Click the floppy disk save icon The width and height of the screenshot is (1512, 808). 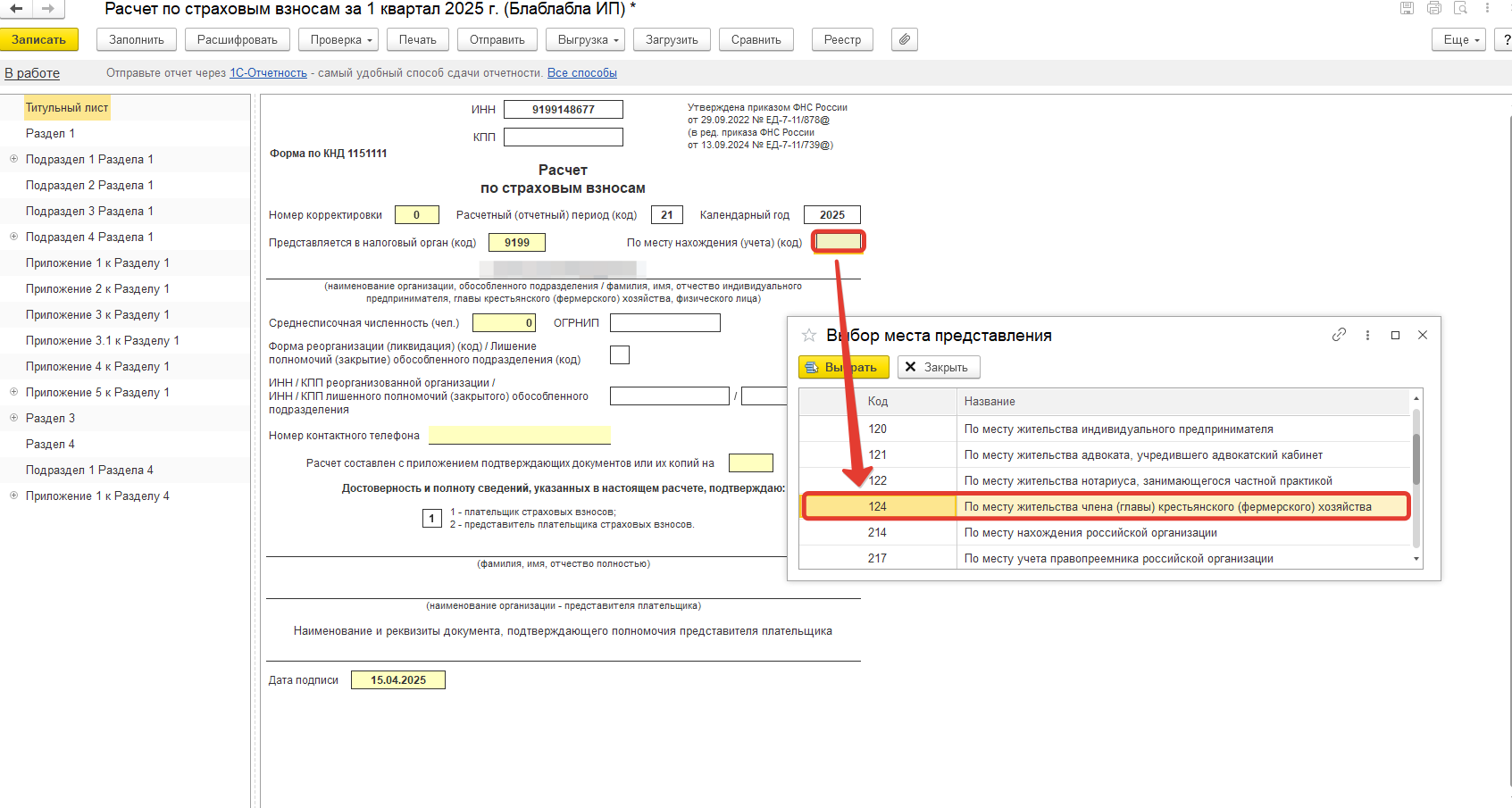pos(1407,8)
